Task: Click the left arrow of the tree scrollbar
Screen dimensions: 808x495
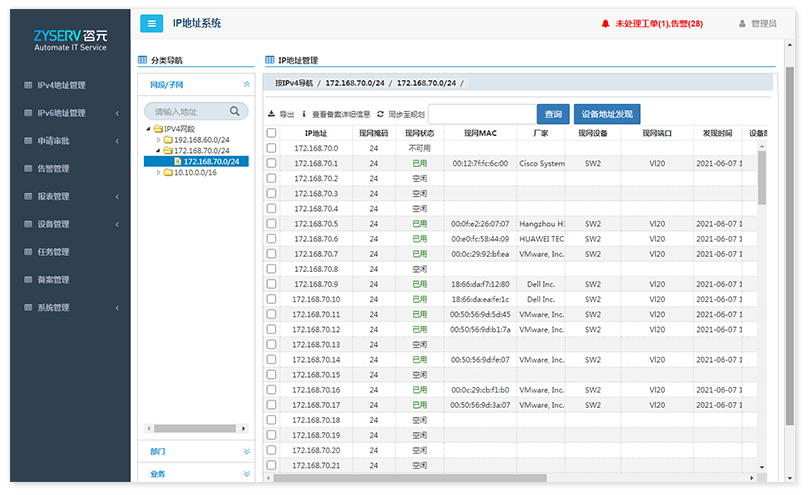Action: click(149, 429)
